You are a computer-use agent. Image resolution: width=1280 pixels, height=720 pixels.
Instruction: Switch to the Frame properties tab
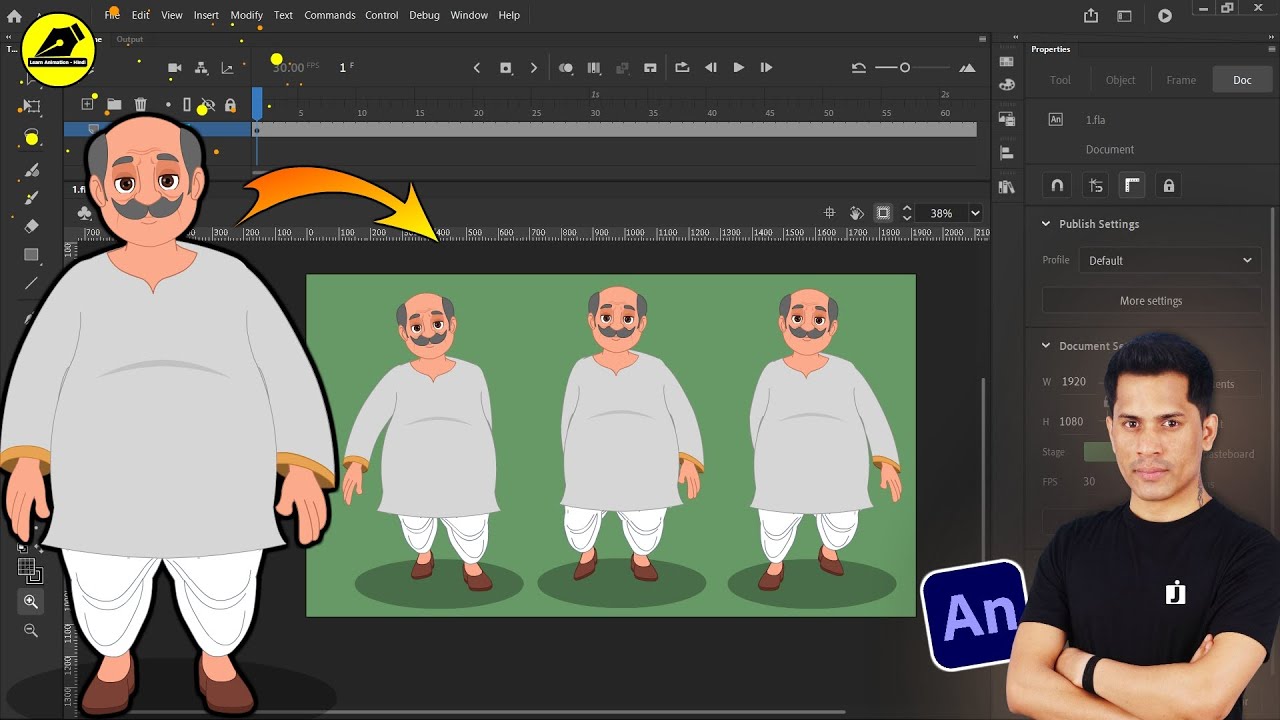[1181, 80]
